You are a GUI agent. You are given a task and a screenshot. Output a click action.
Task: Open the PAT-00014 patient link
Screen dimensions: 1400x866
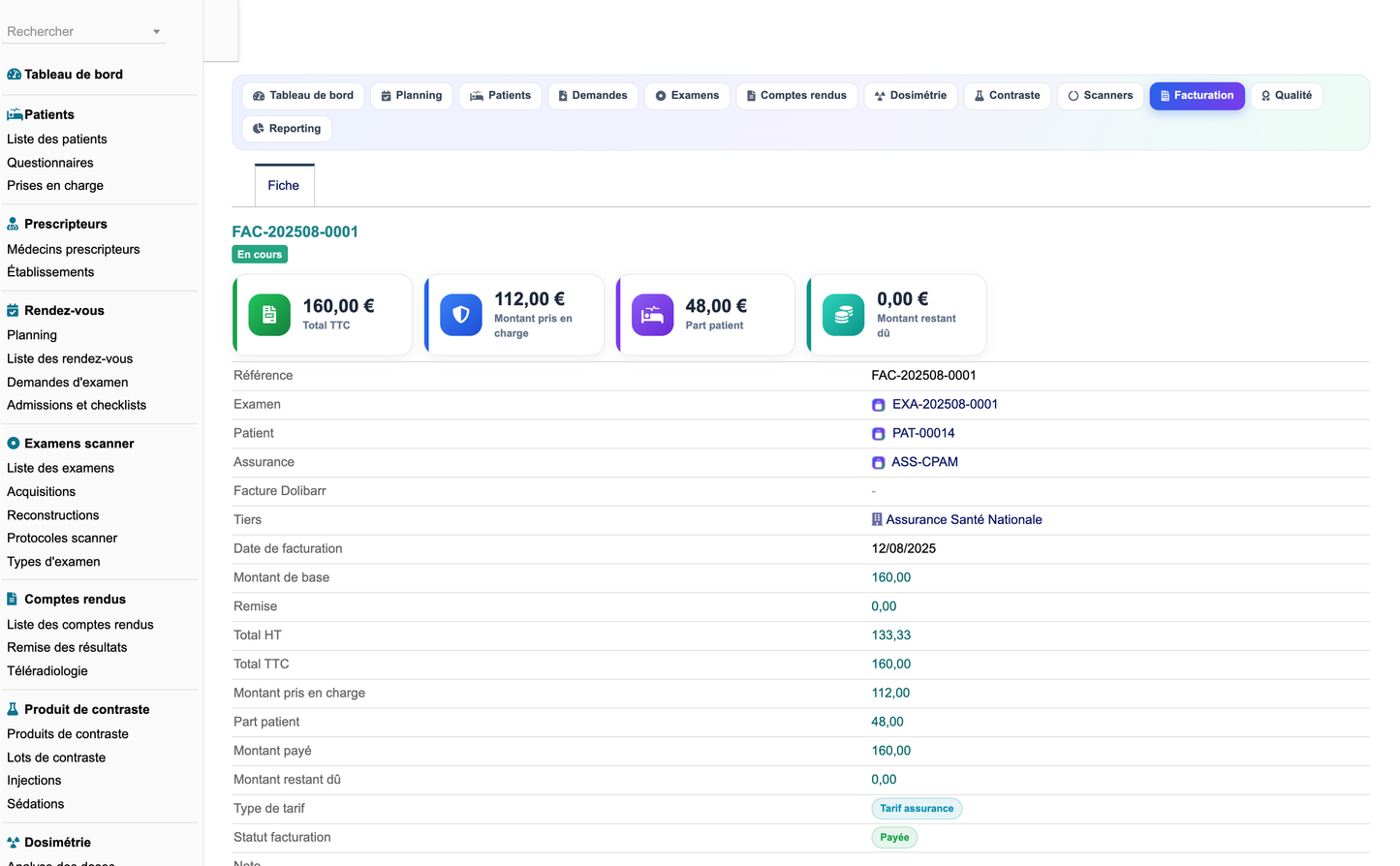923,433
